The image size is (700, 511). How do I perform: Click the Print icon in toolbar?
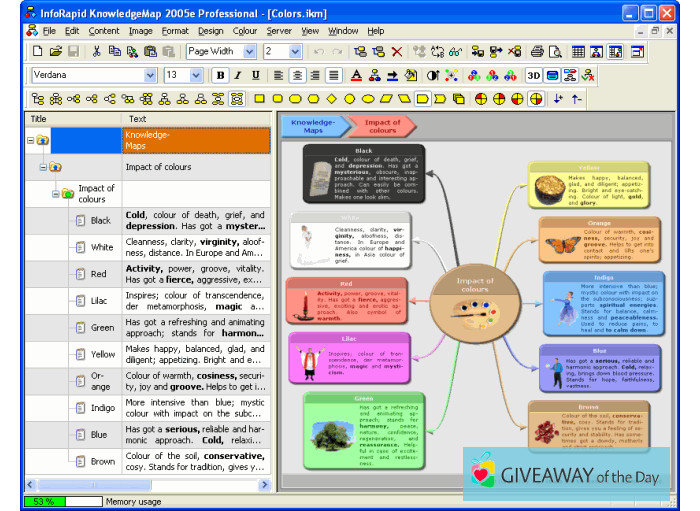pyautogui.click(x=538, y=51)
